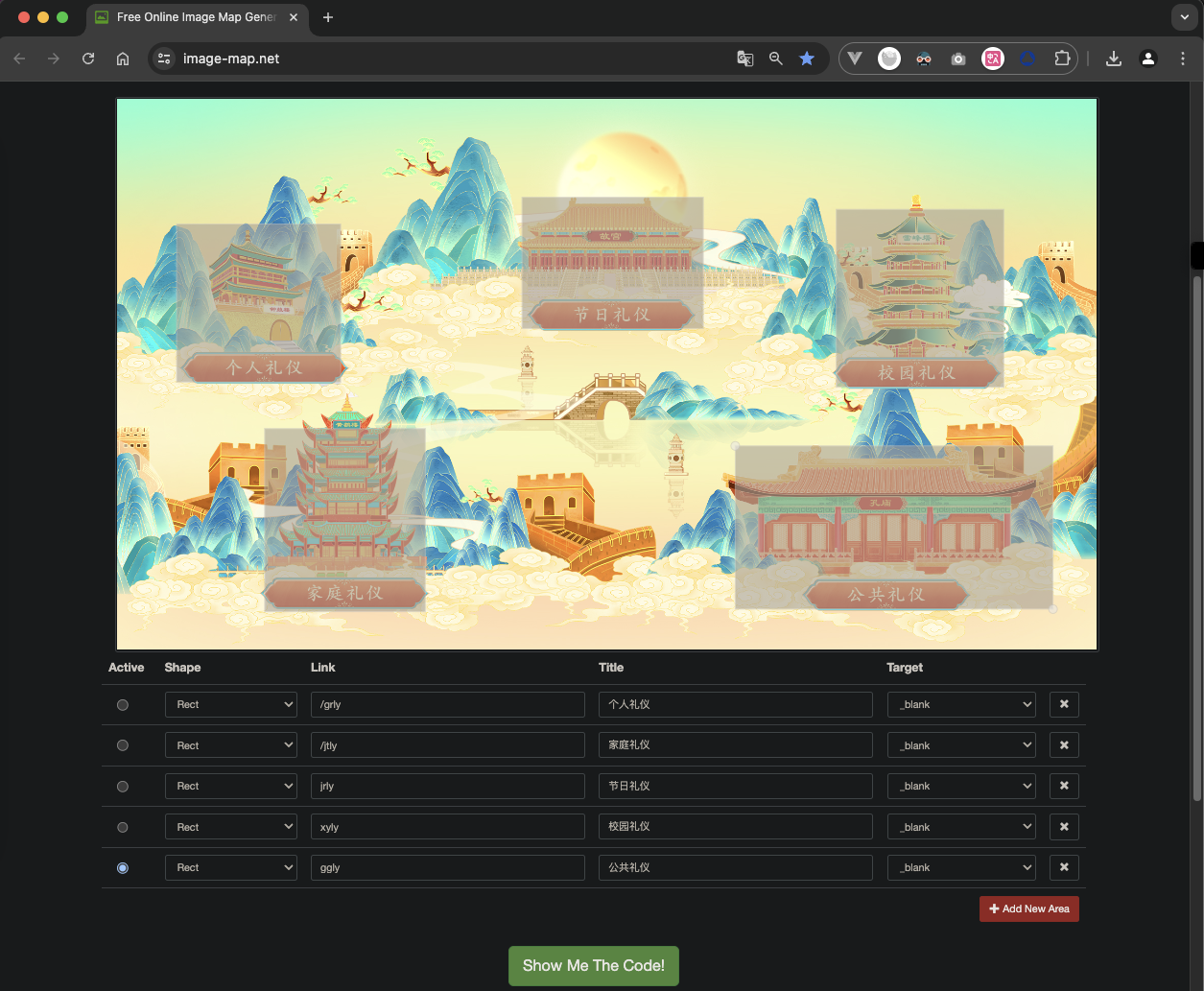Go to browser home page
Viewport: 1204px width, 991px height.
(123, 59)
